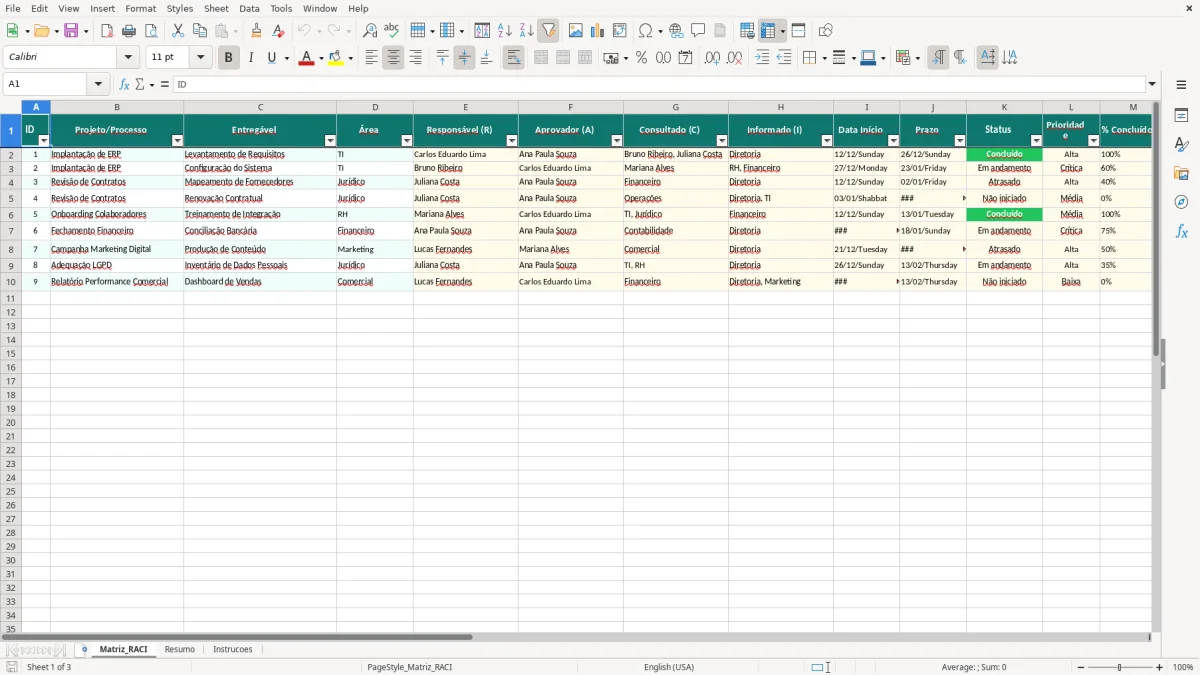
Task: Click the Print icon
Action: 129,31
